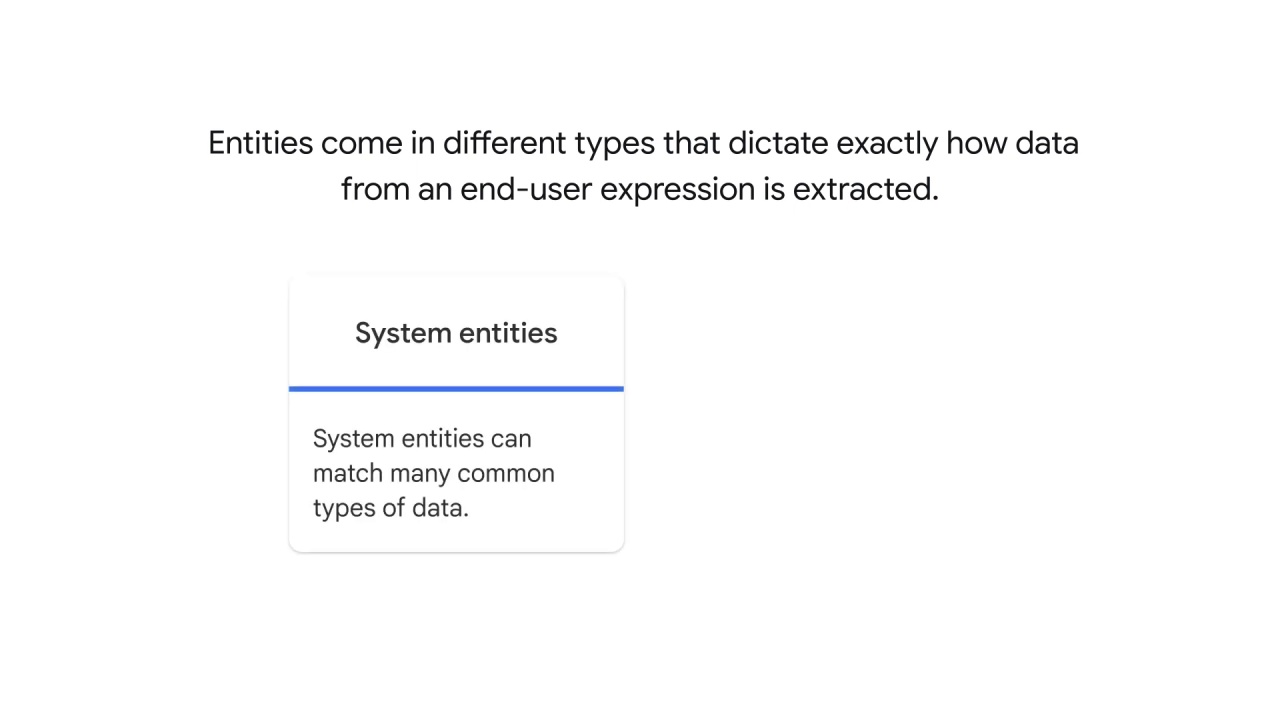Select the "System entities can" description line

[422, 438]
